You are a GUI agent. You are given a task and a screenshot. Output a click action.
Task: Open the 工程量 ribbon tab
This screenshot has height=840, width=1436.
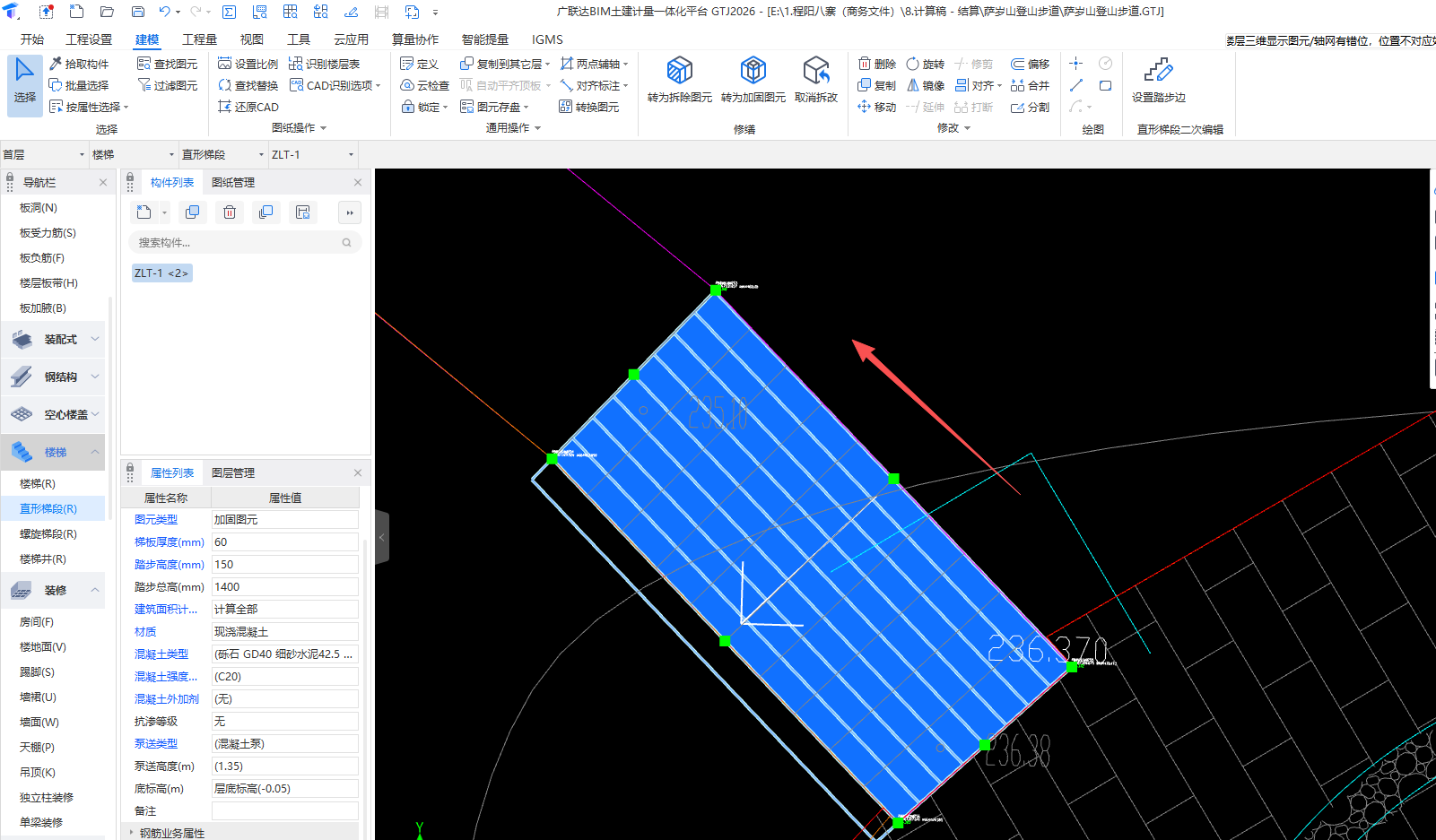(x=199, y=39)
